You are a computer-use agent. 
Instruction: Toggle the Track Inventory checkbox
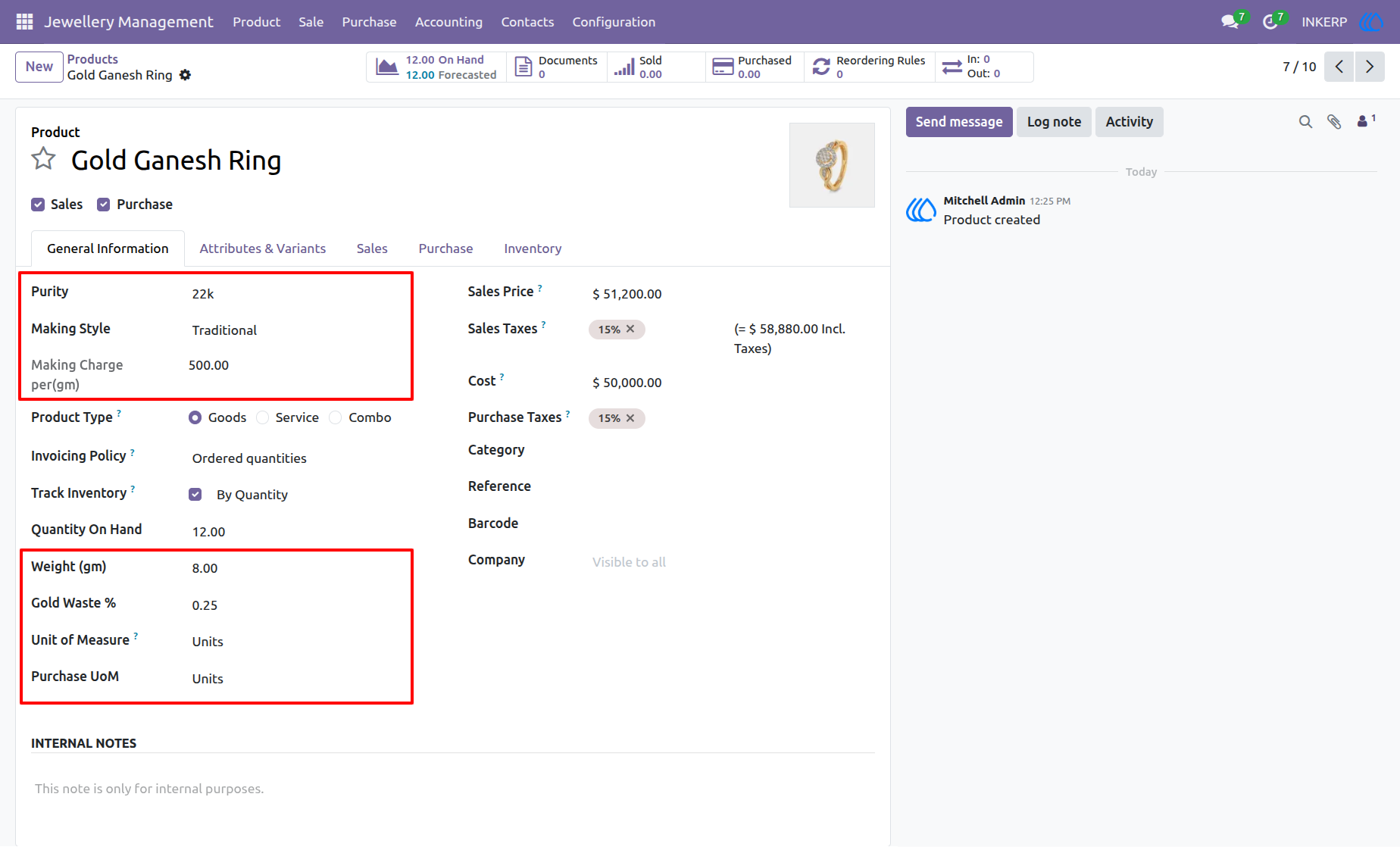click(195, 495)
